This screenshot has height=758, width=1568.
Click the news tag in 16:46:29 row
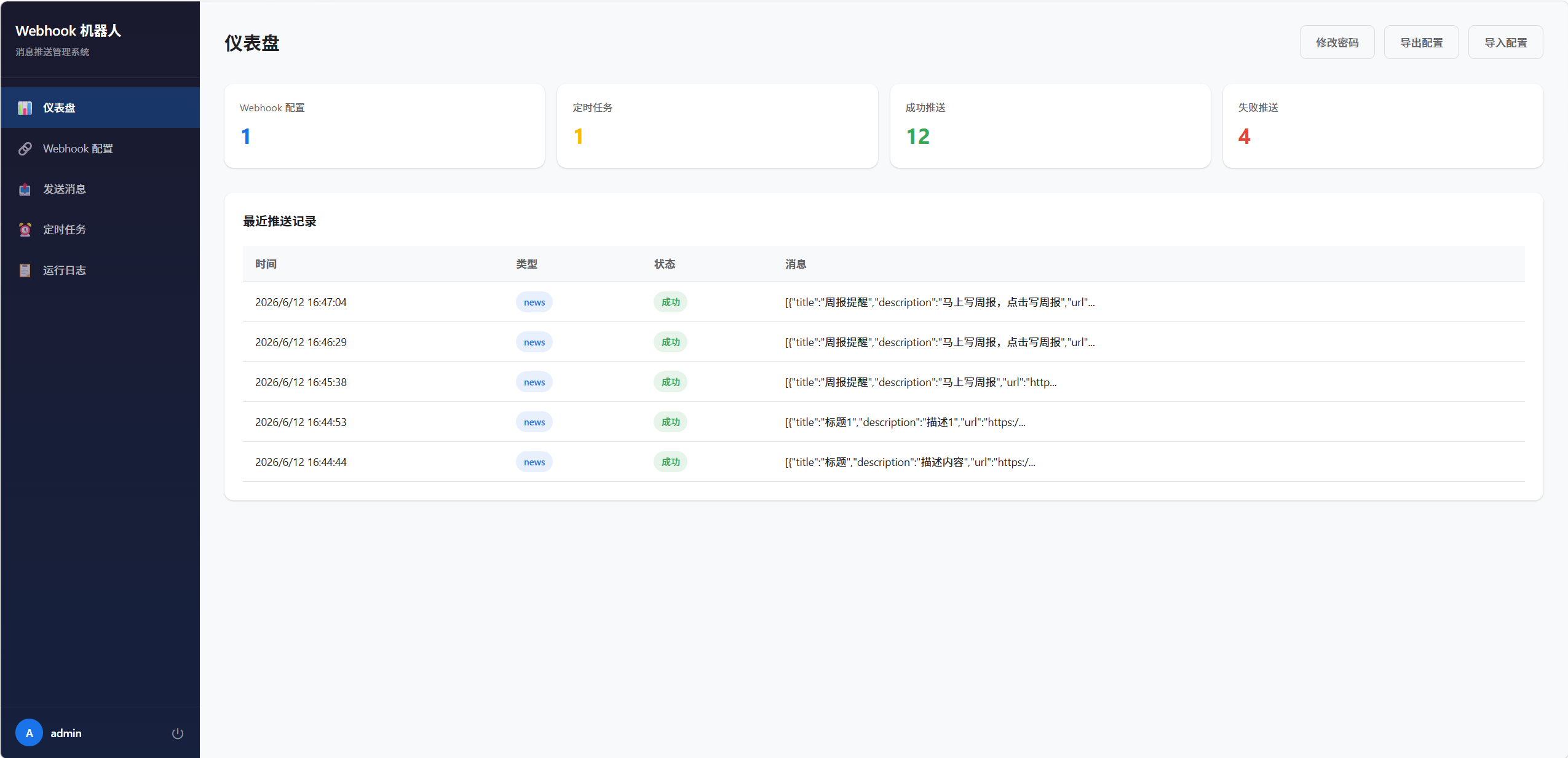pyautogui.click(x=534, y=342)
